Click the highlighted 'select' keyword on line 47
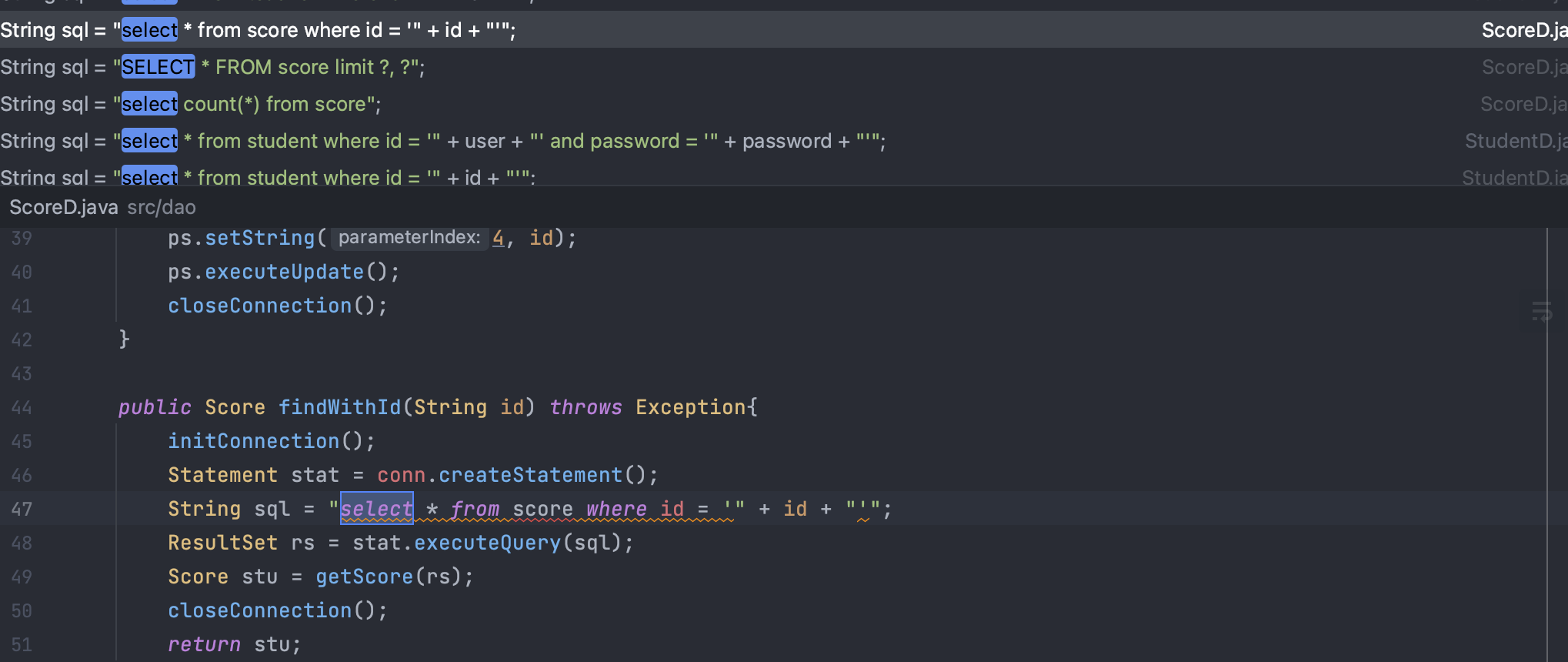Screen dimensions: 1568x662 pyautogui.click(x=377, y=510)
